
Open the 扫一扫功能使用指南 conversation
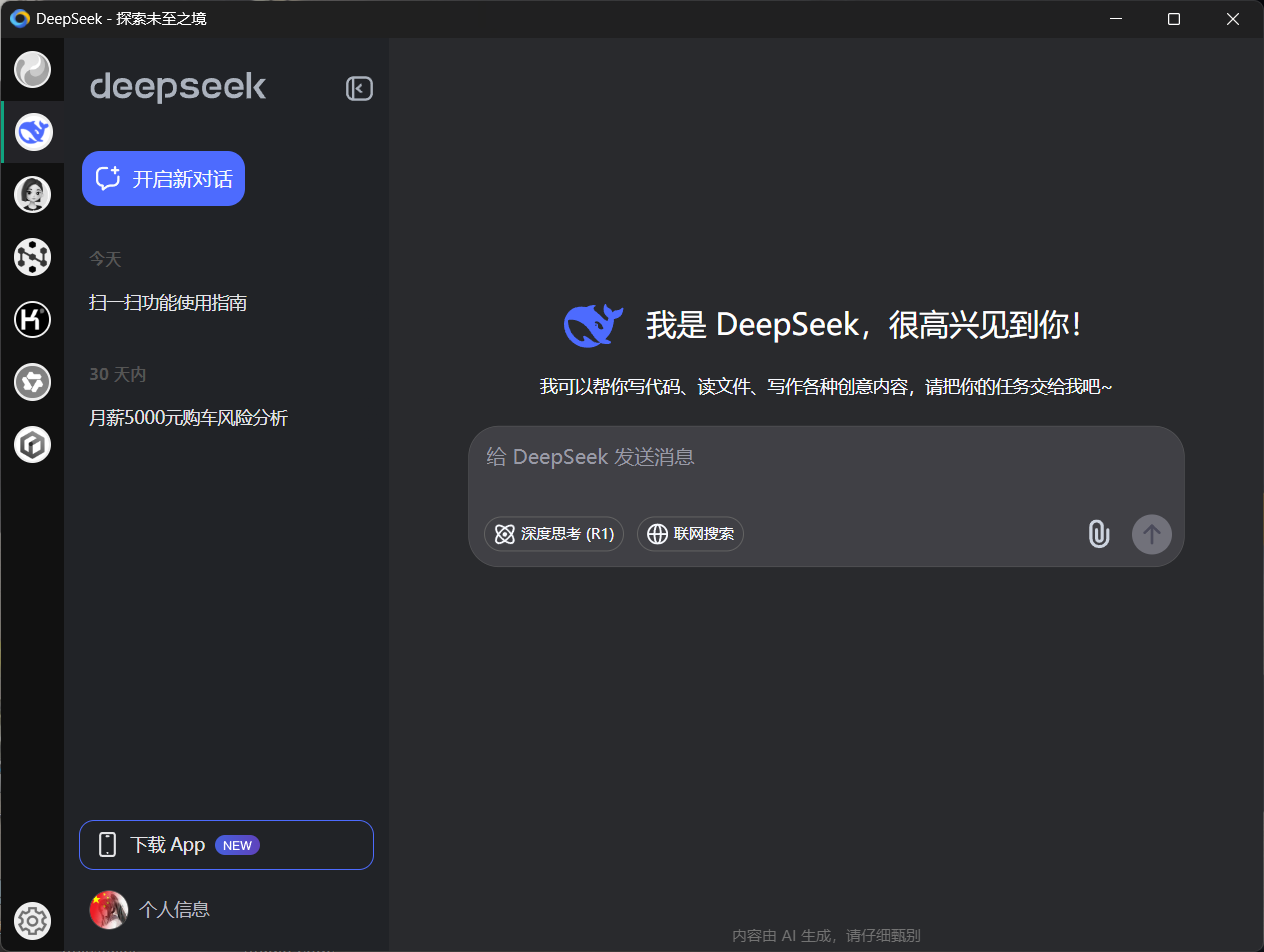[168, 302]
